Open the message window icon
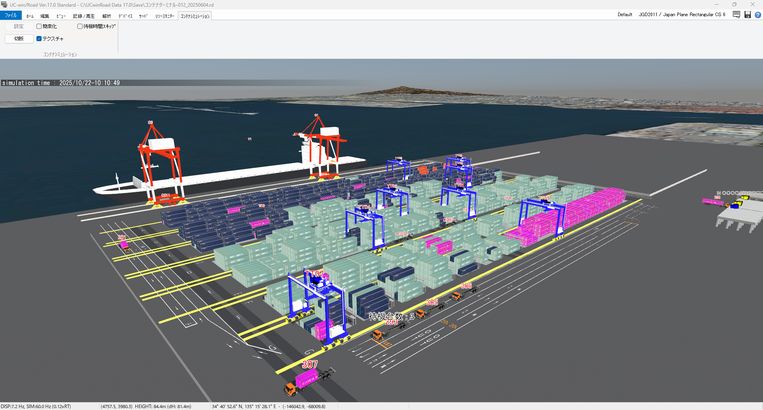 [735, 15]
